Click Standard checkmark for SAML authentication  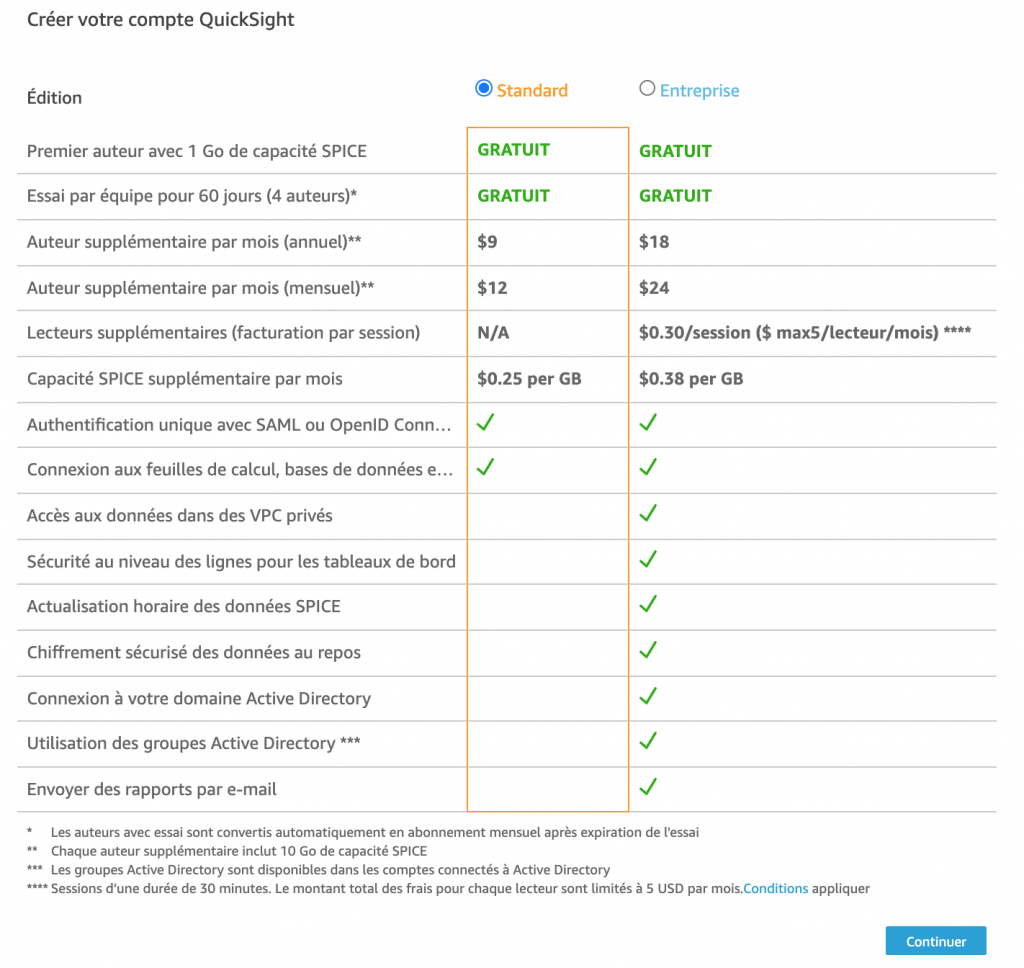(x=486, y=423)
